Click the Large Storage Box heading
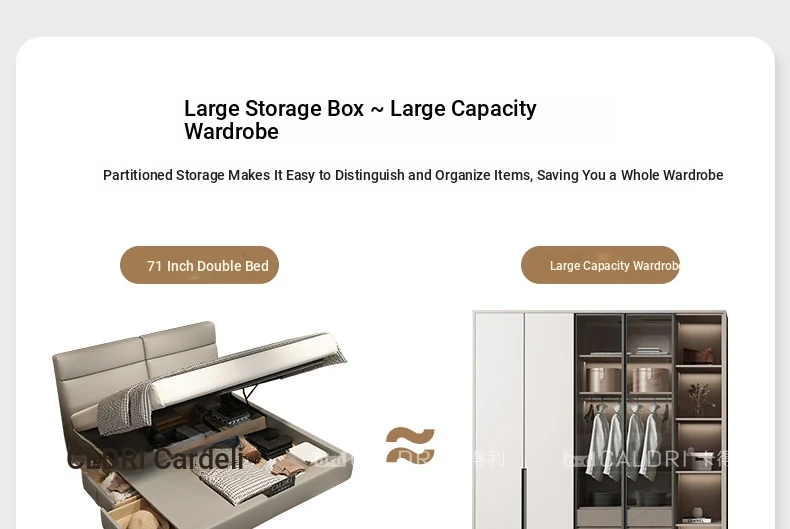The height and width of the screenshot is (529, 790). coord(360,120)
